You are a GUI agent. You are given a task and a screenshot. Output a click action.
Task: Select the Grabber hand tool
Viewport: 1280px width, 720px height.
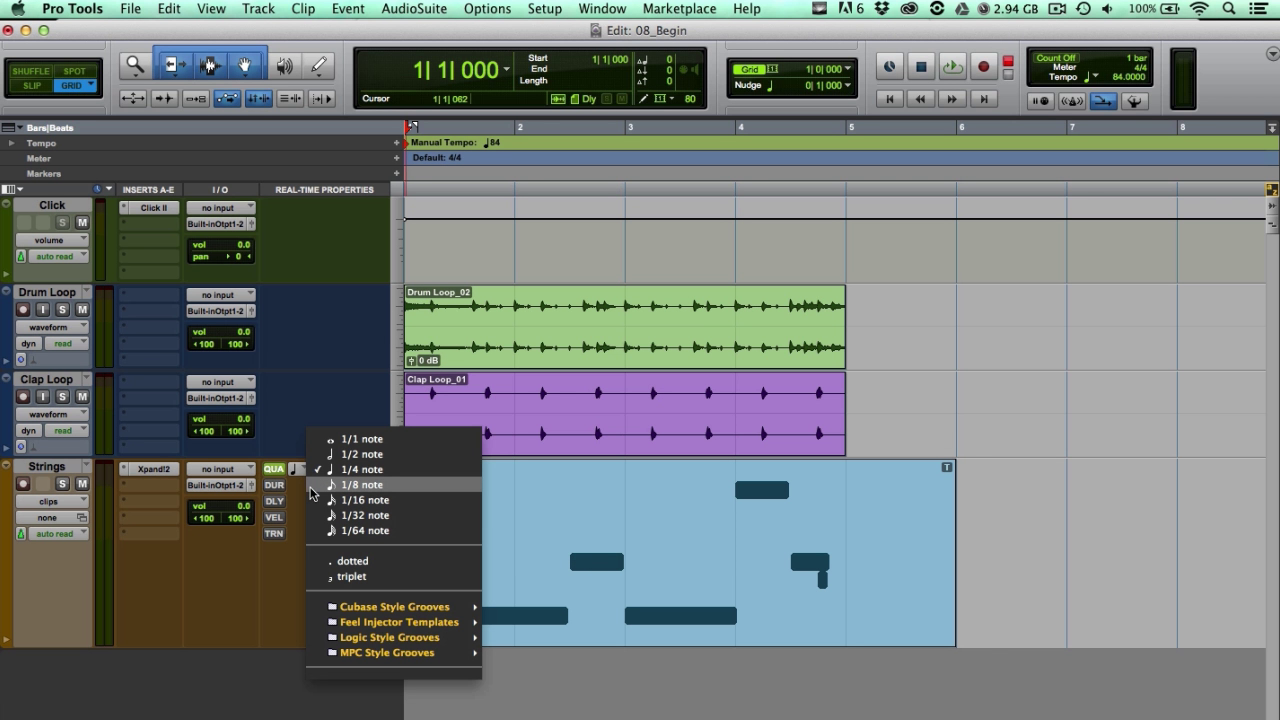pyautogui.click(x=246, y=66)
